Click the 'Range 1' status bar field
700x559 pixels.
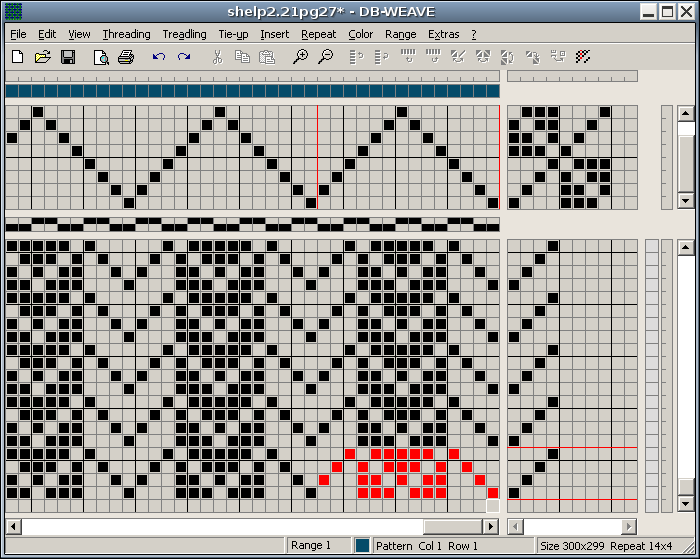[x=319, y=546]
